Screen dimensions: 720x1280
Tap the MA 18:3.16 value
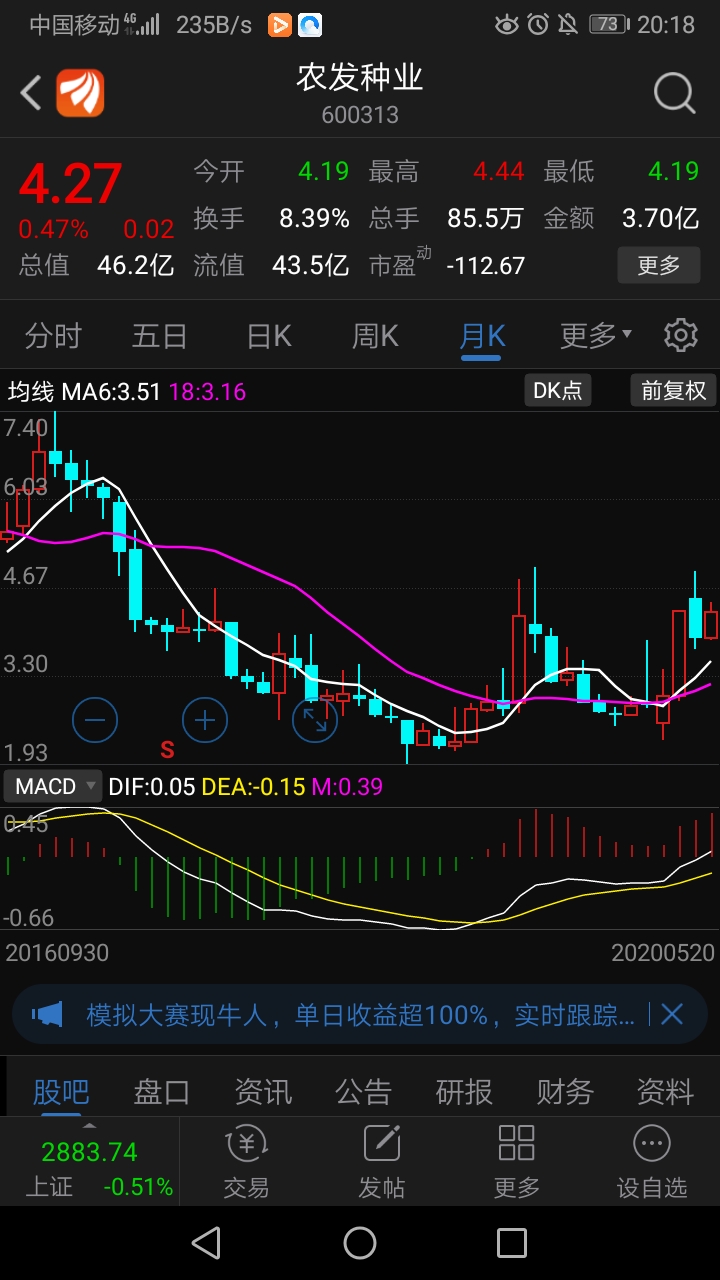(207, 391)
